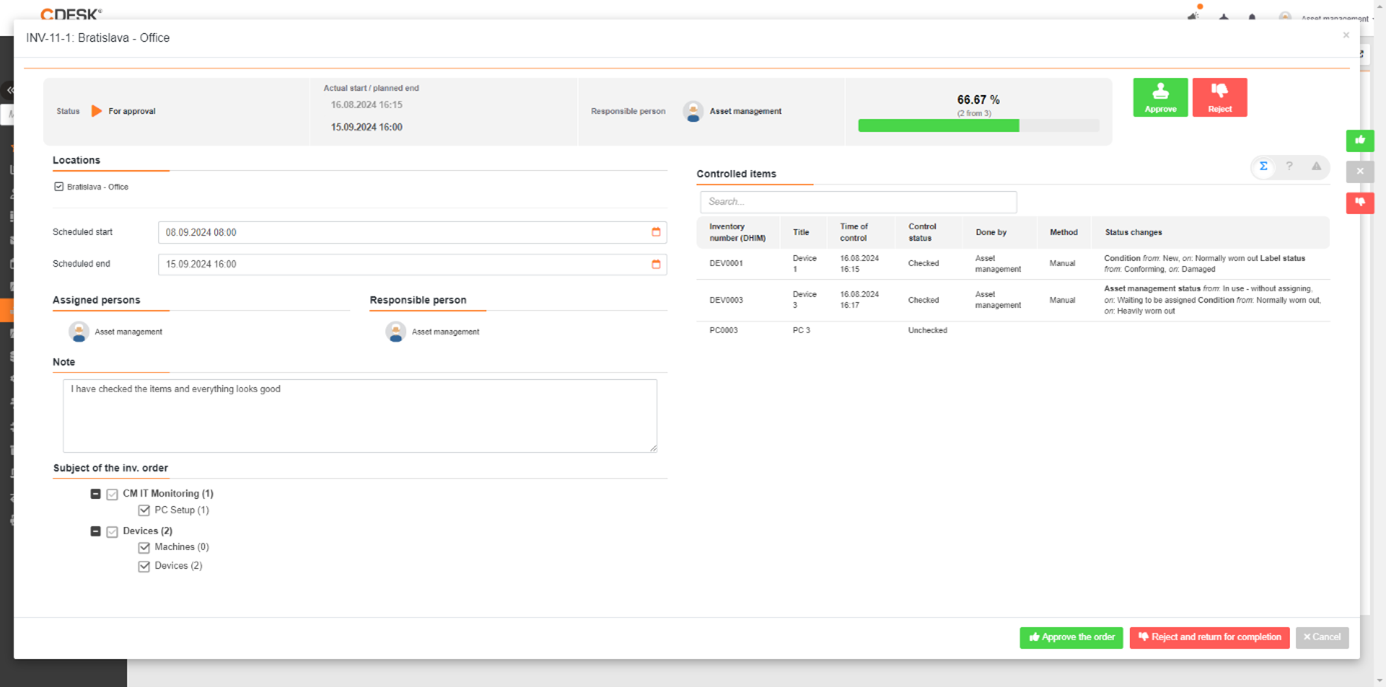Click the Device 1 title cell

[804, 263]
